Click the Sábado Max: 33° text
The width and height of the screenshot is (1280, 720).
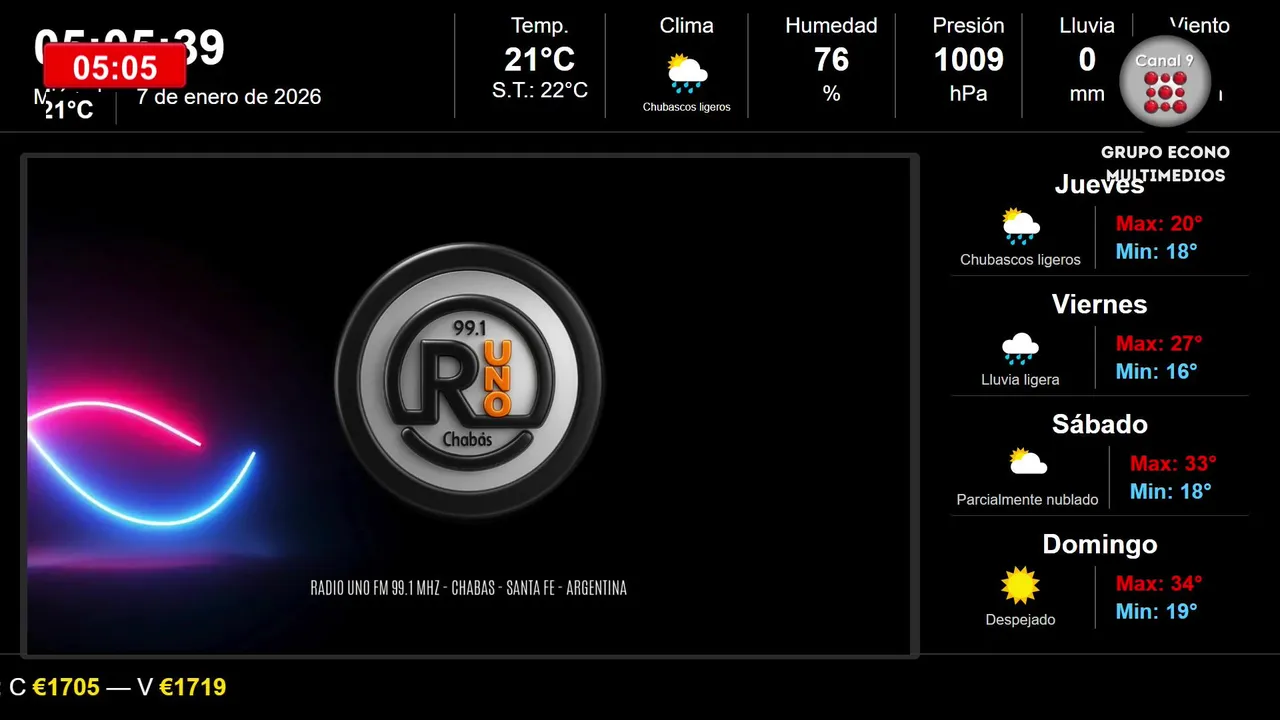tap(1173, 464)
